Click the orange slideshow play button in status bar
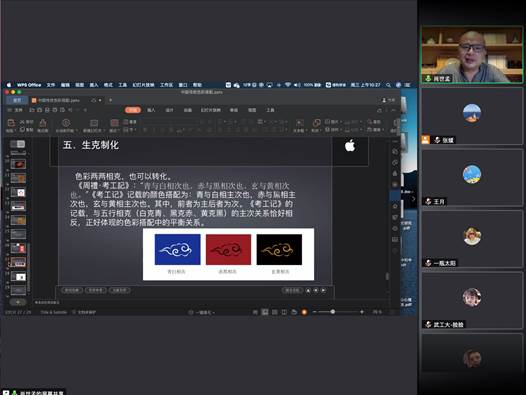Screen dimensions: 526x395 [304, 312]
